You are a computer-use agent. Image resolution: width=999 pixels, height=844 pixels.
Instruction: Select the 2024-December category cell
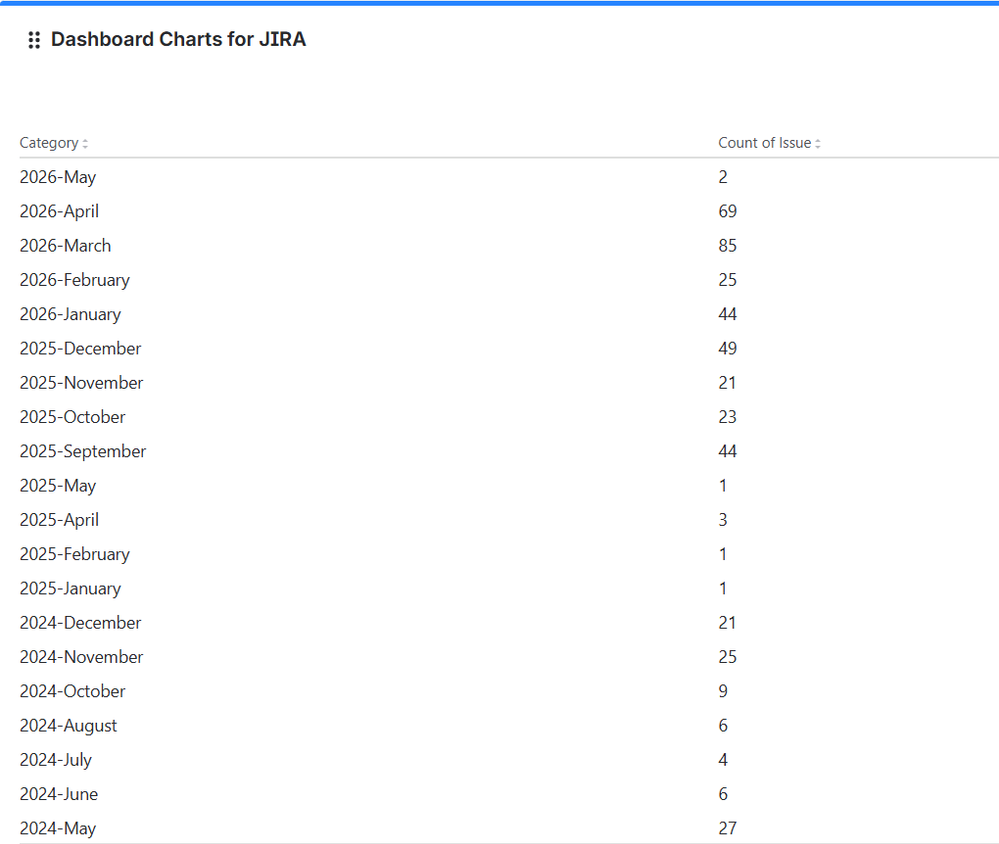pyautogui.click(x=80, y=623)
